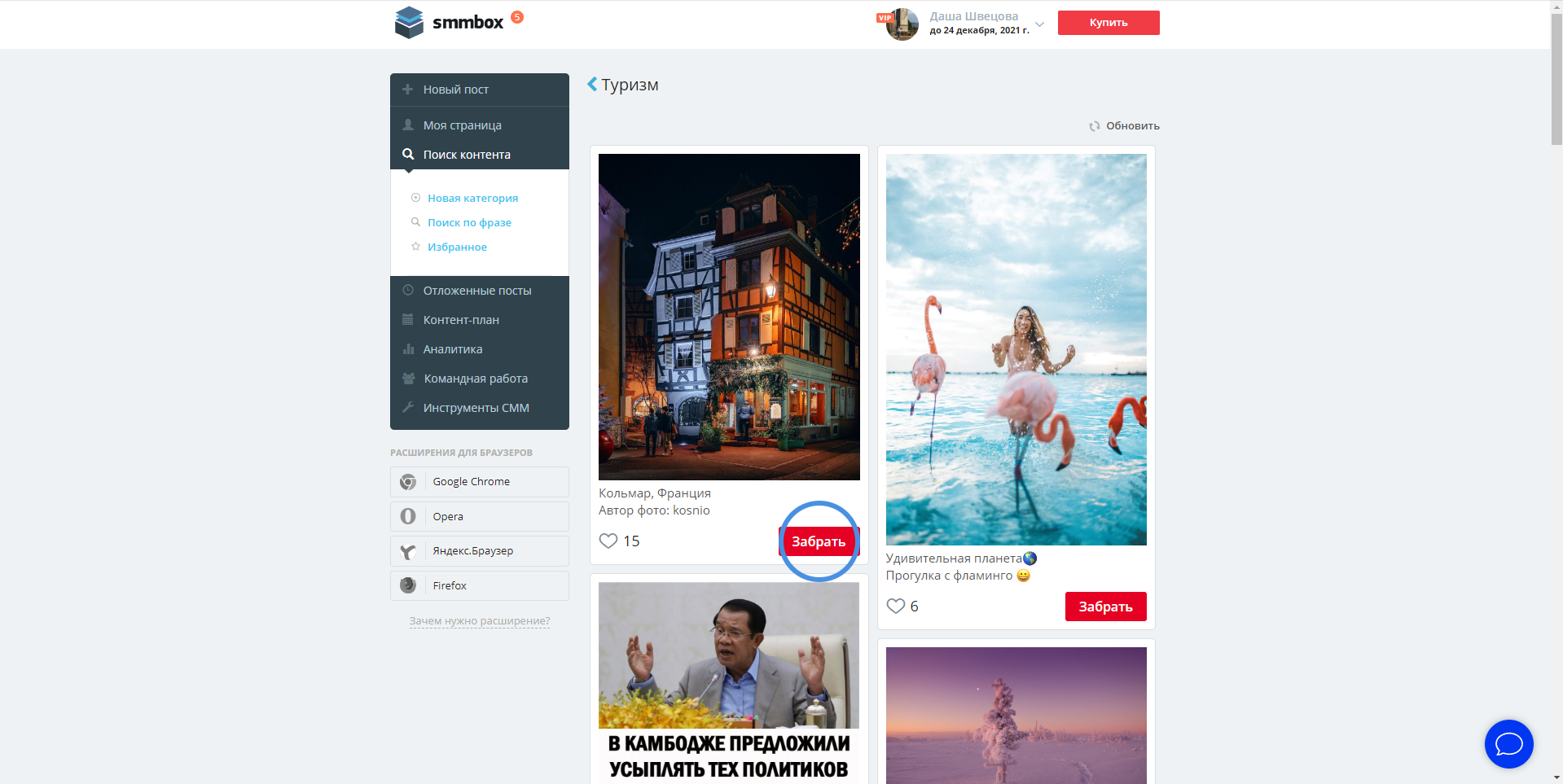The width and height of the screenshot is (1563, 784).
Task: Open Отложенные посты section
Action: coord(480,291)
